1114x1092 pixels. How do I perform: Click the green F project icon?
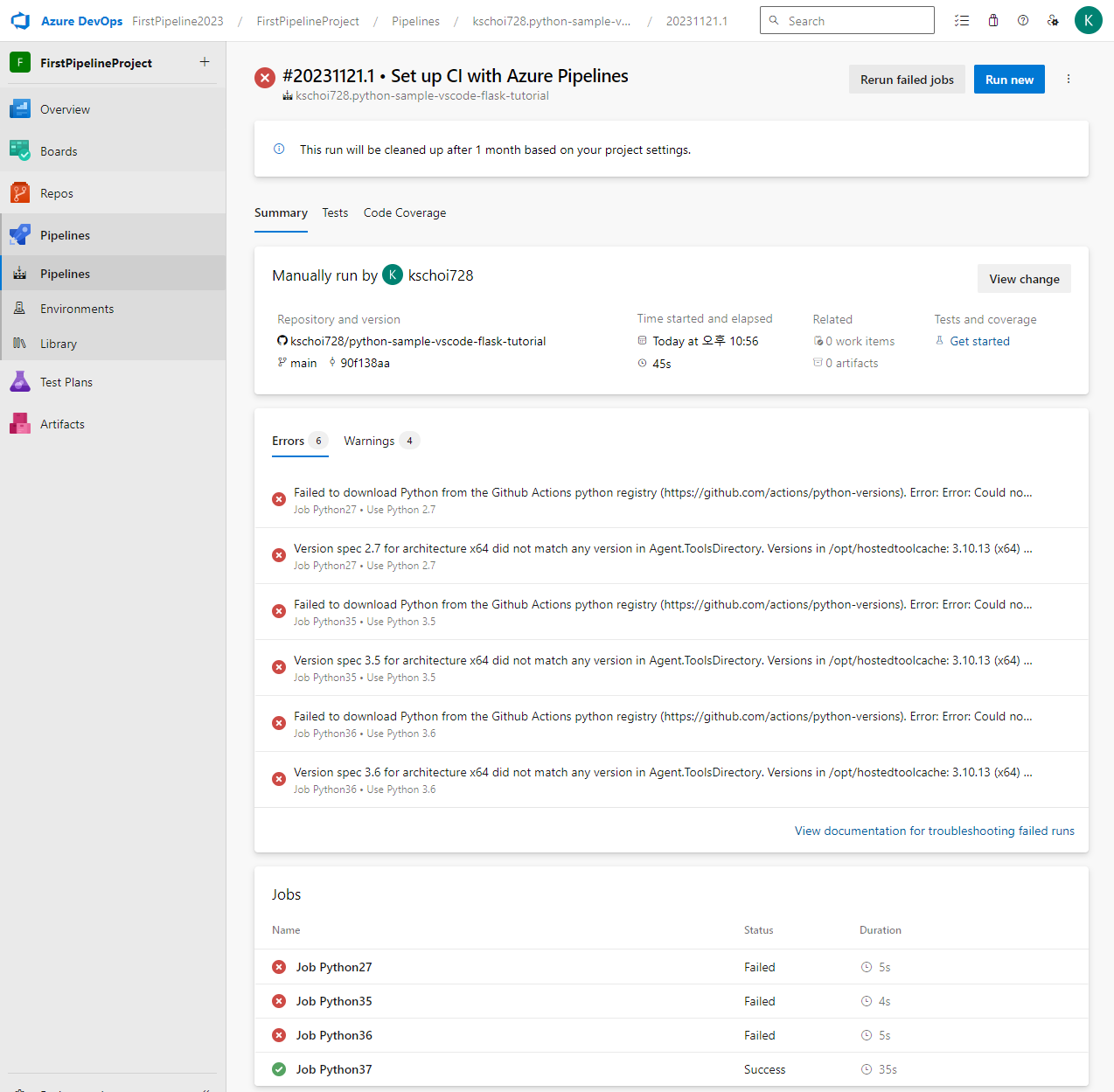pos(20,63)
